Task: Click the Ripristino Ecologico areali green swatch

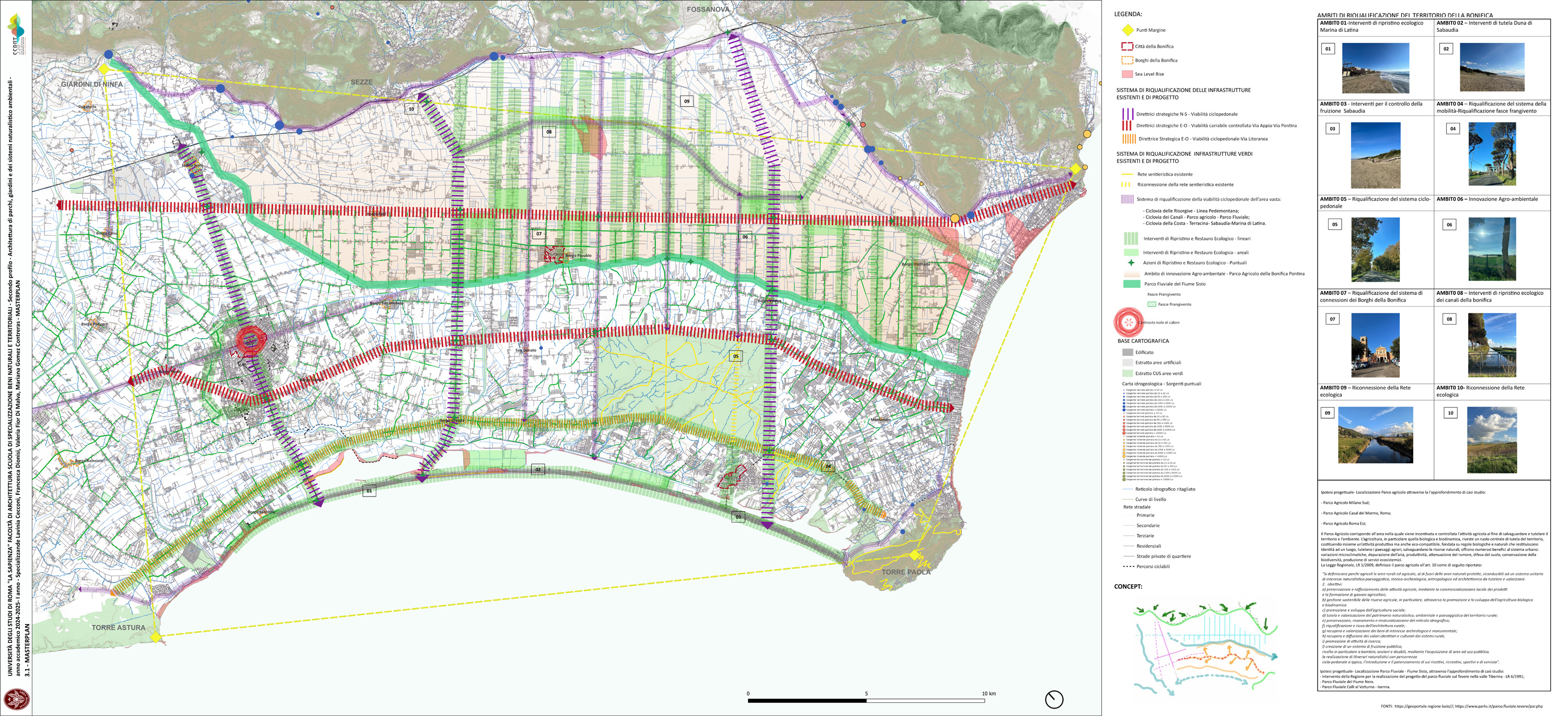Action: click(1131, 252)
